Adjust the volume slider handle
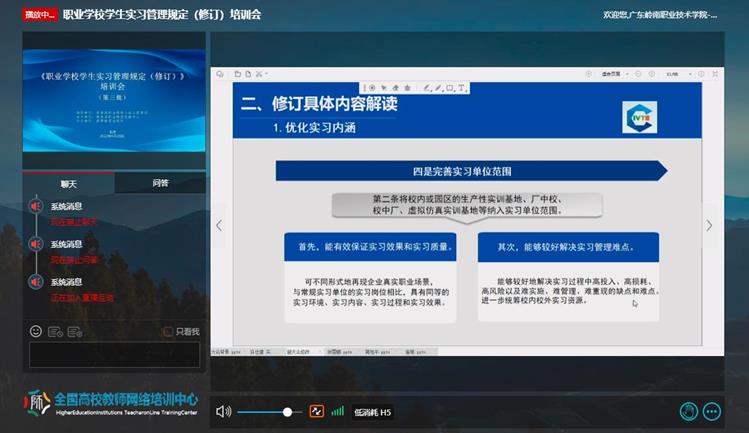 click(x=288, y=412)
